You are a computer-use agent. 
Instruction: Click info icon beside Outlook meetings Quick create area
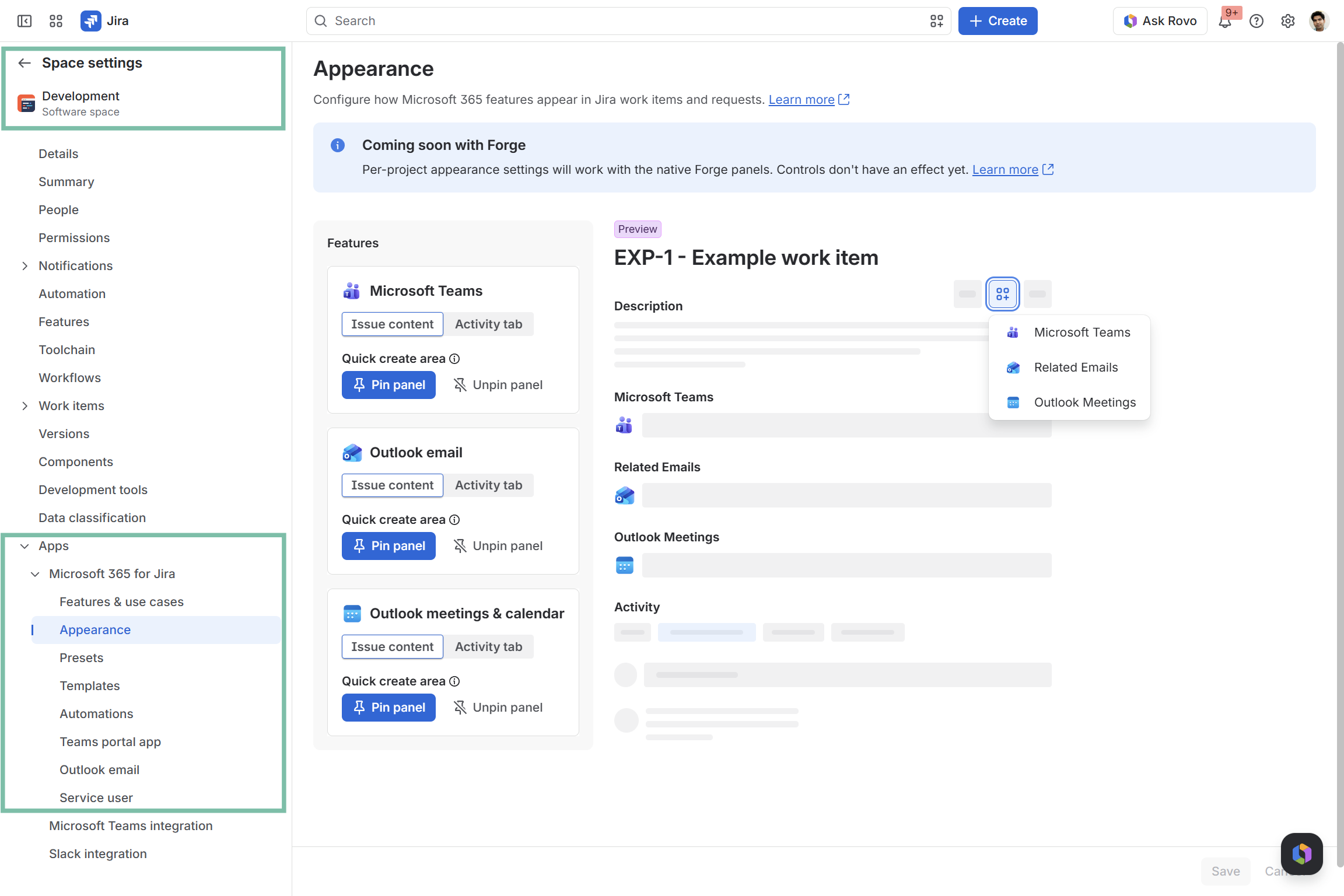454,681
